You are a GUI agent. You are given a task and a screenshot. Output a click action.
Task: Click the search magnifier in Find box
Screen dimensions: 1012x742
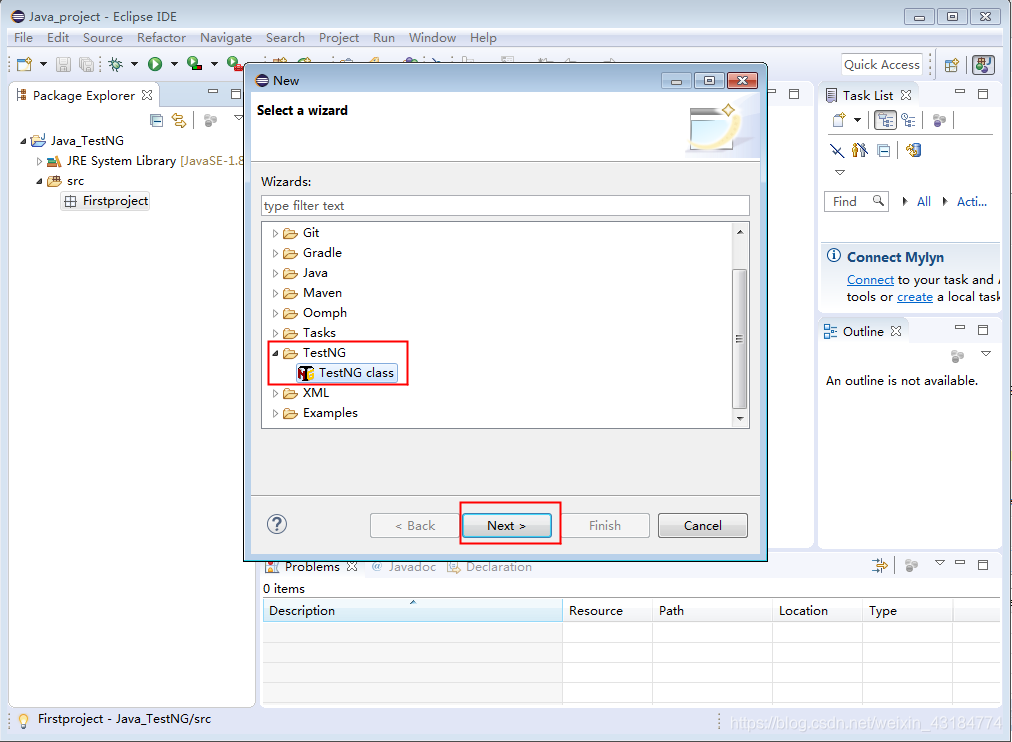878,201
